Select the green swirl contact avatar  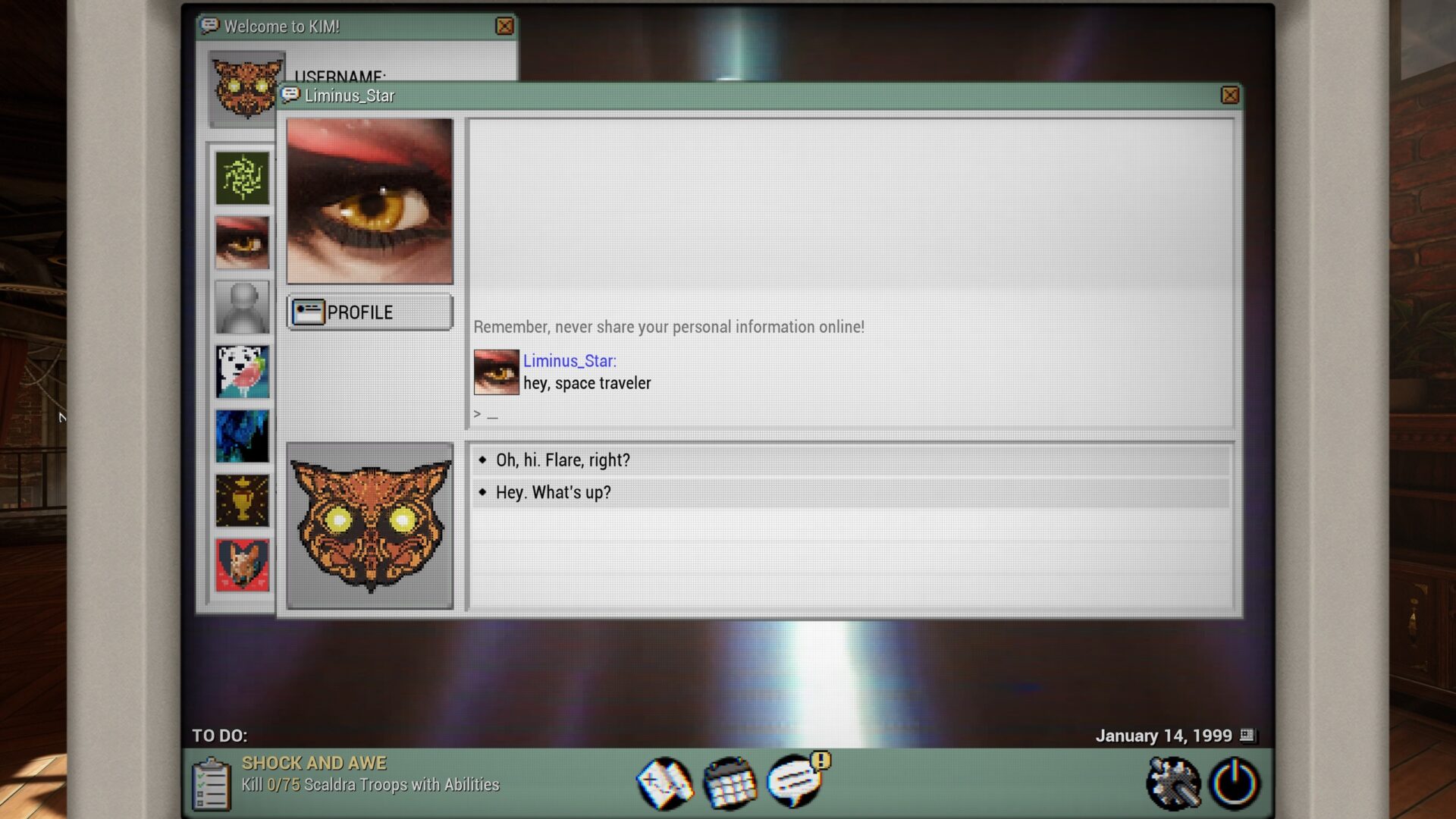[242, 177]
